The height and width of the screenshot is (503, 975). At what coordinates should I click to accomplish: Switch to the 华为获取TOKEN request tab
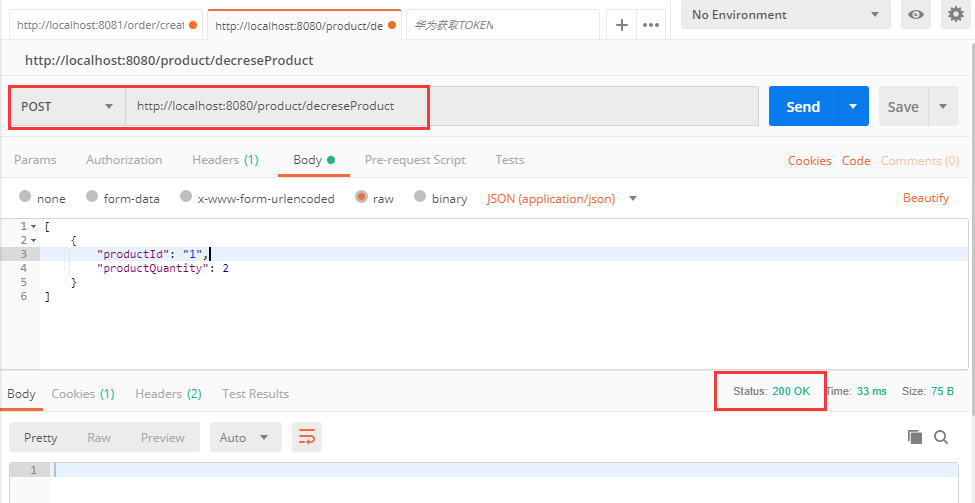click(502, 25)
